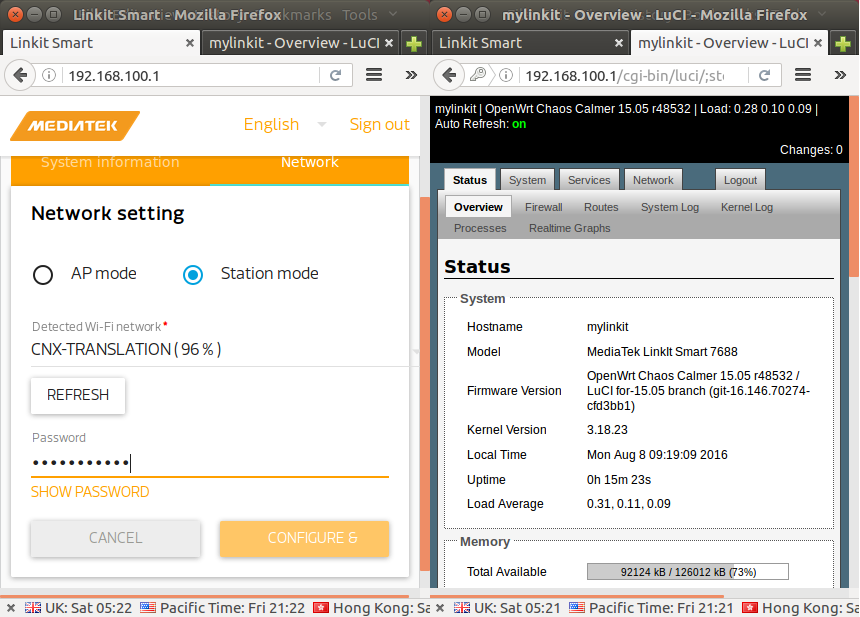Select Kernel Log subtab
Image resolution: width=860 pixels, height=617 pixels.
pos(746,207)
